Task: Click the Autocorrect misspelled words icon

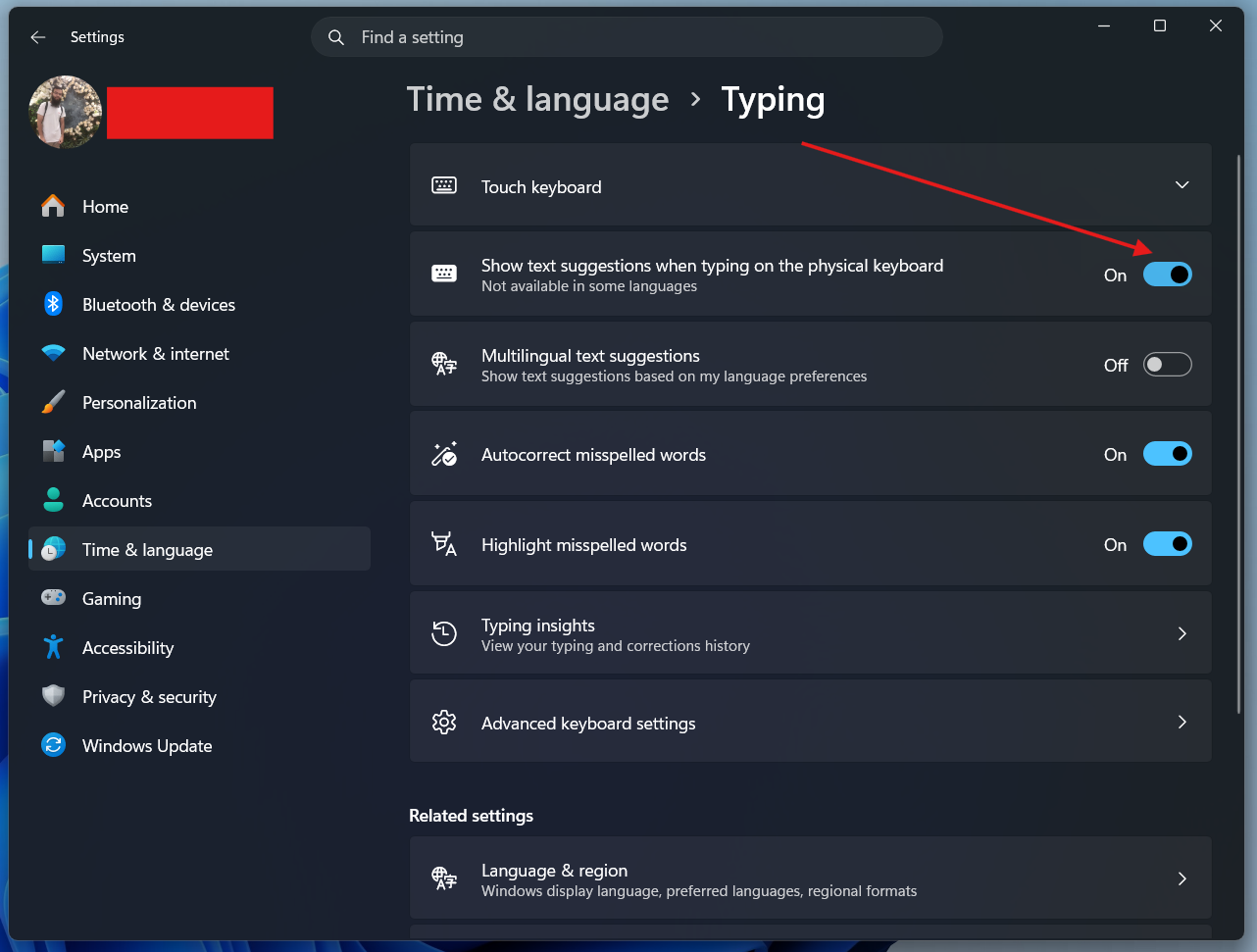Action: (444, 454)
